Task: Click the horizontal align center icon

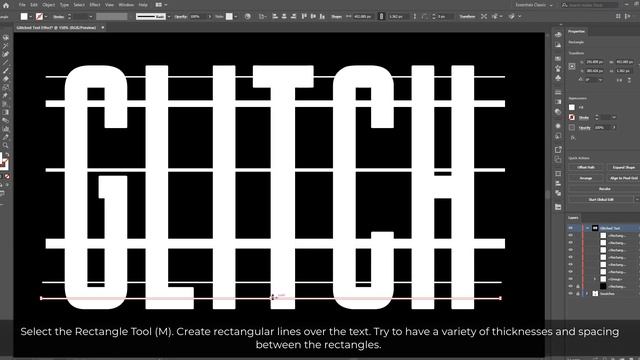Action: coord(284,16)
